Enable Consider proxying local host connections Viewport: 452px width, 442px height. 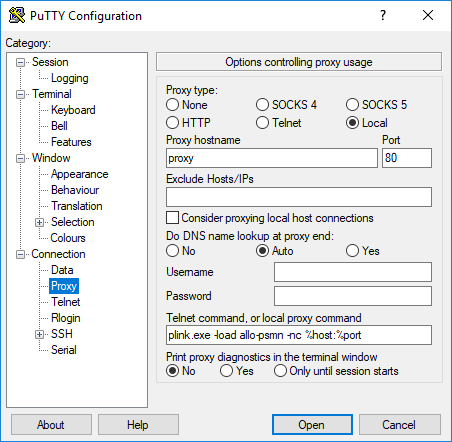coord(172,218)
